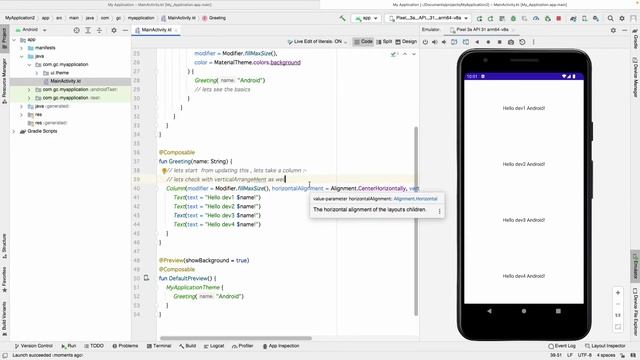Switch the editor to Code view
The image size is (640, 360).
click(363, 42)
